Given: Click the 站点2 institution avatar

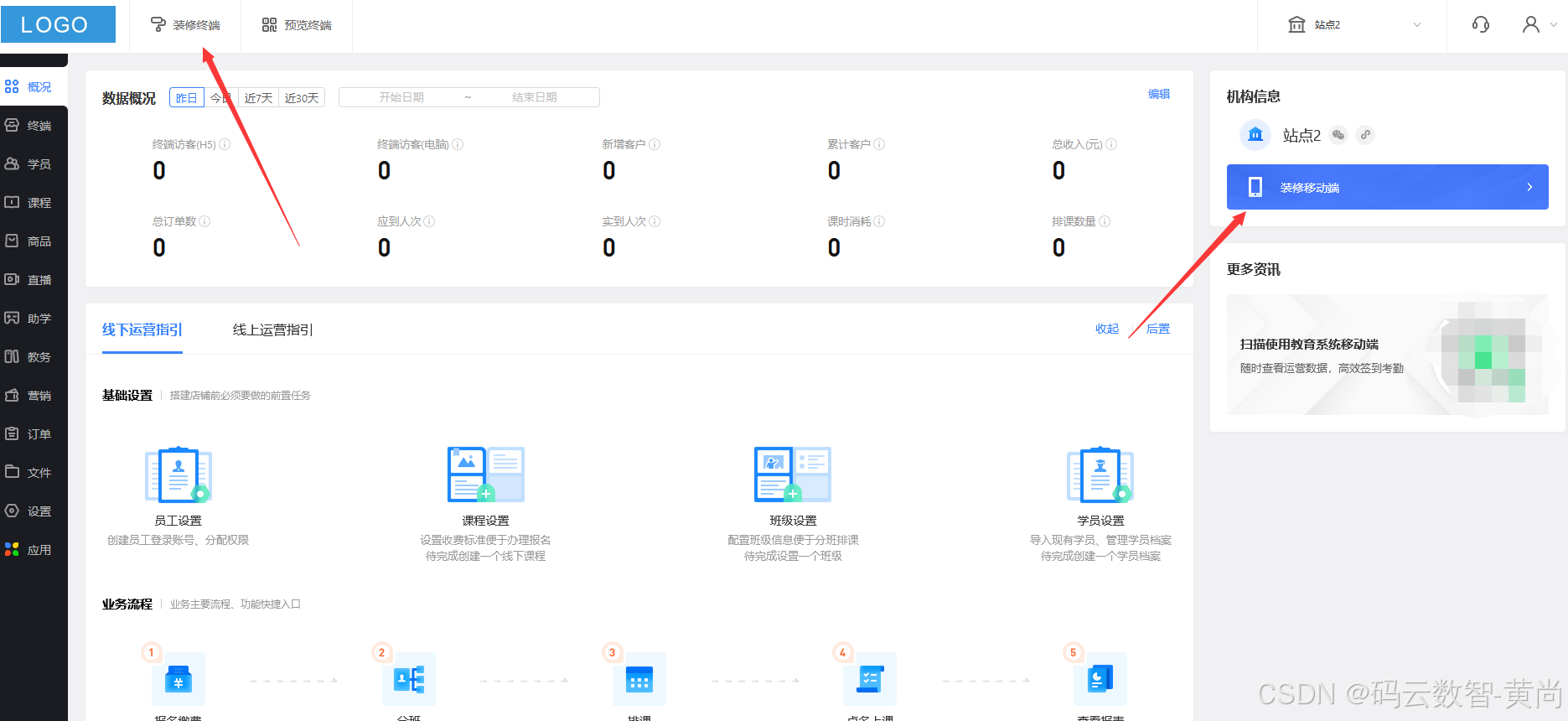Looking at the screenshot, I should [1255, 135].
